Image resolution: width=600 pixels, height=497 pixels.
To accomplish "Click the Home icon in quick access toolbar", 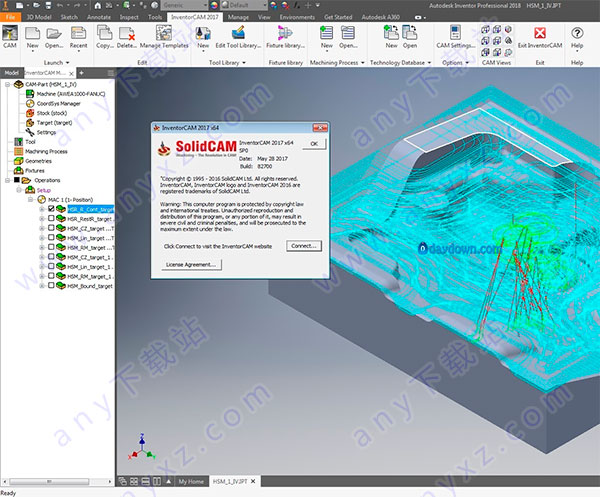I will tap(98, 5).
